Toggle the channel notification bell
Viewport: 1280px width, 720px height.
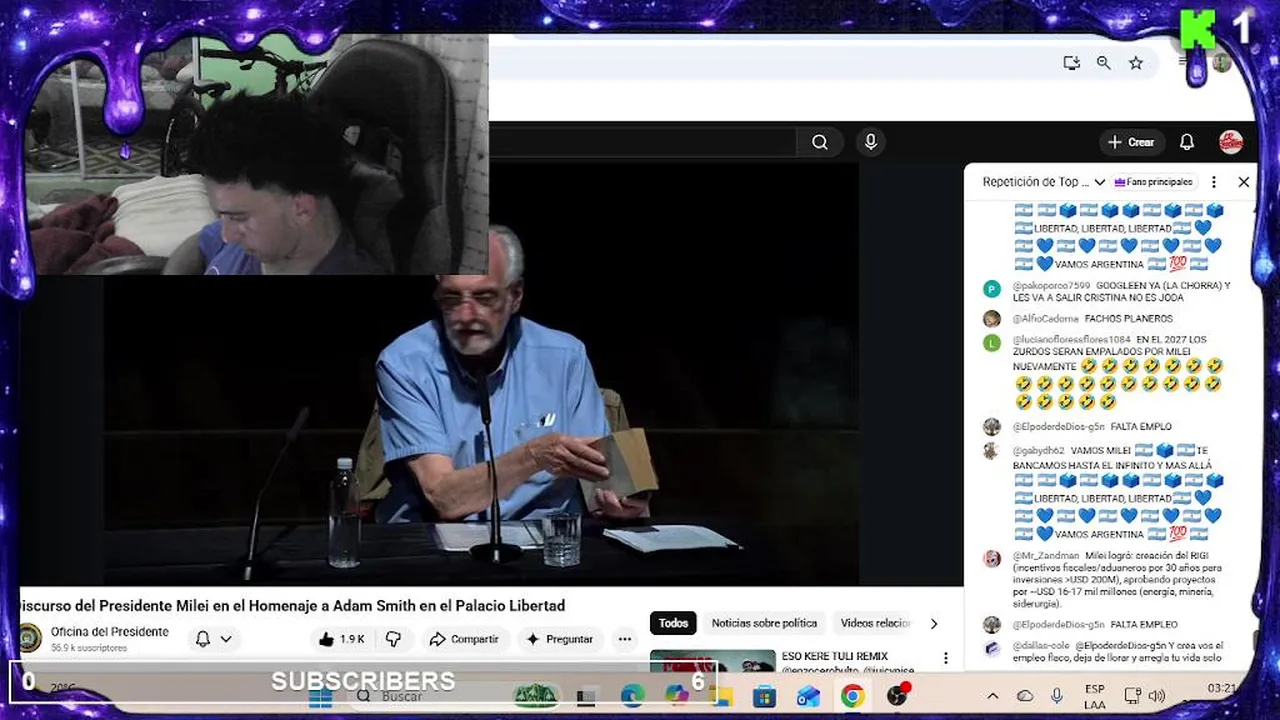(x=203, y=639)
